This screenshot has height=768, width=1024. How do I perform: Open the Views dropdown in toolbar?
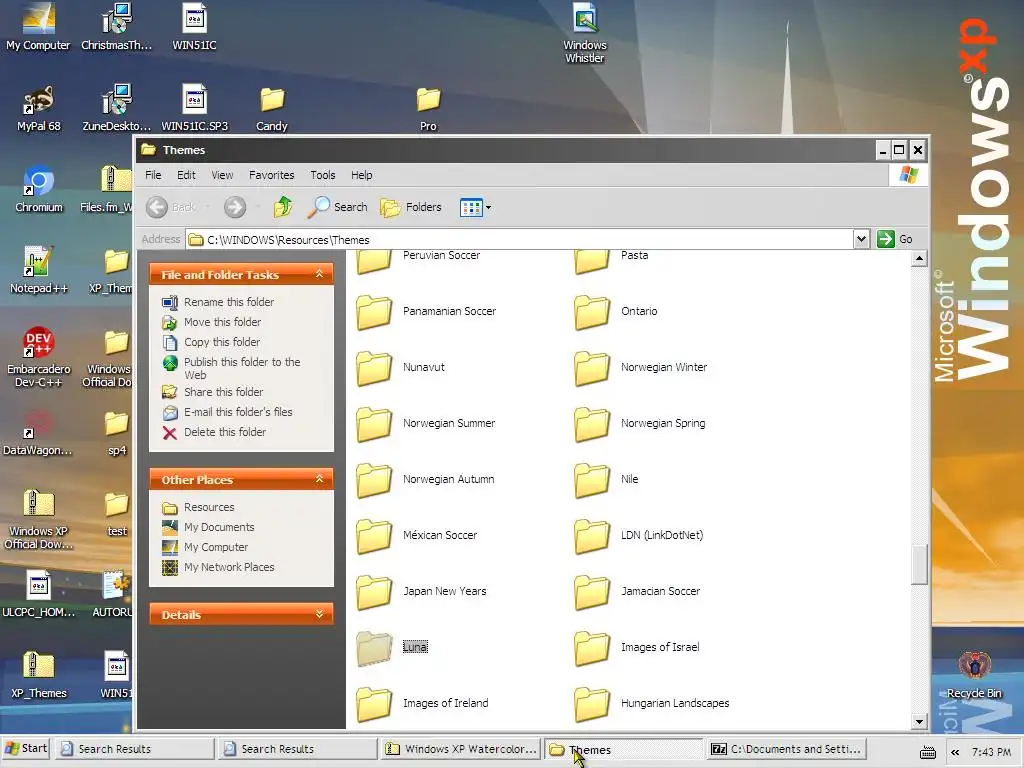coord(475,207)
